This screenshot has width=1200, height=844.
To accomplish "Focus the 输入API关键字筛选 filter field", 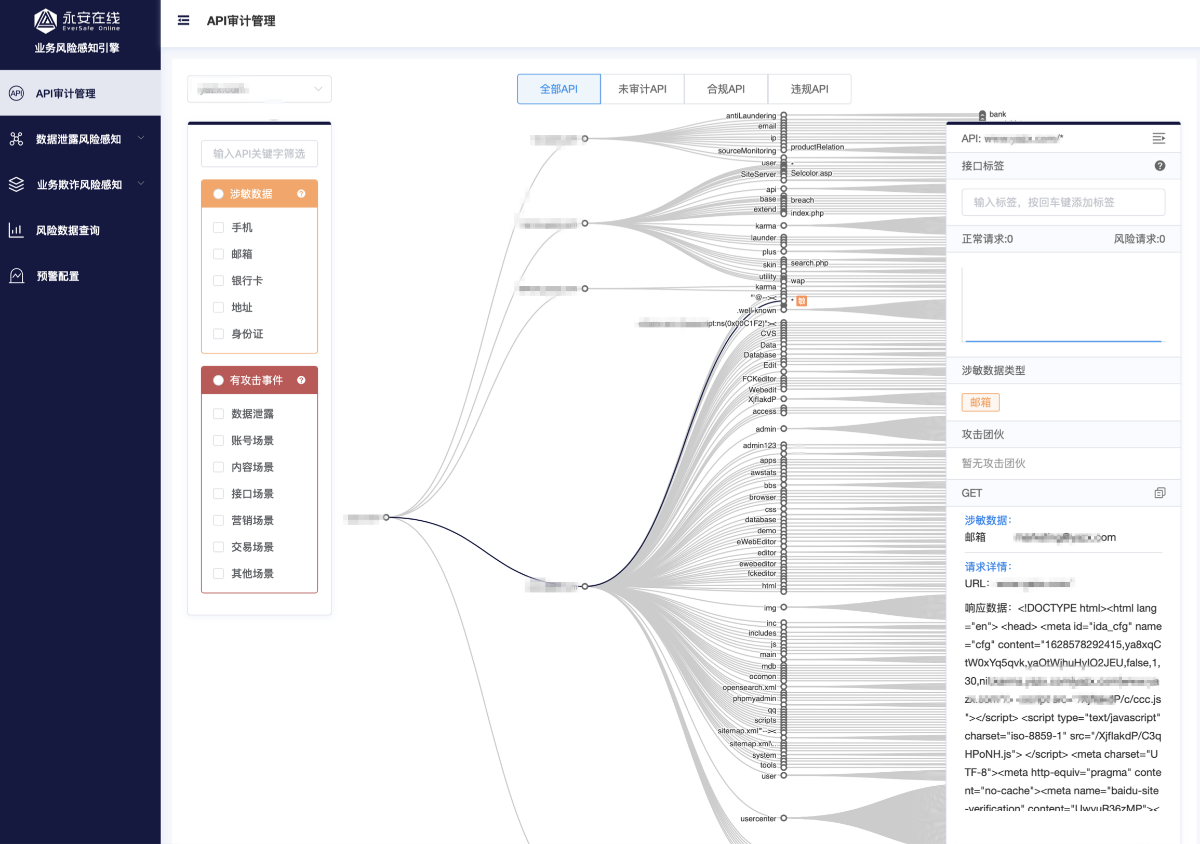I will (259, 154).
